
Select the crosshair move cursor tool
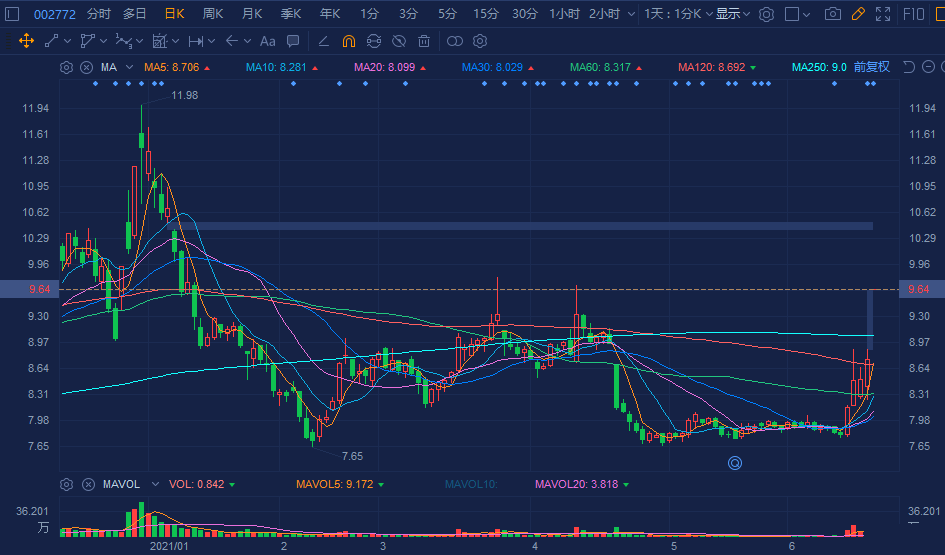(25, 41)
